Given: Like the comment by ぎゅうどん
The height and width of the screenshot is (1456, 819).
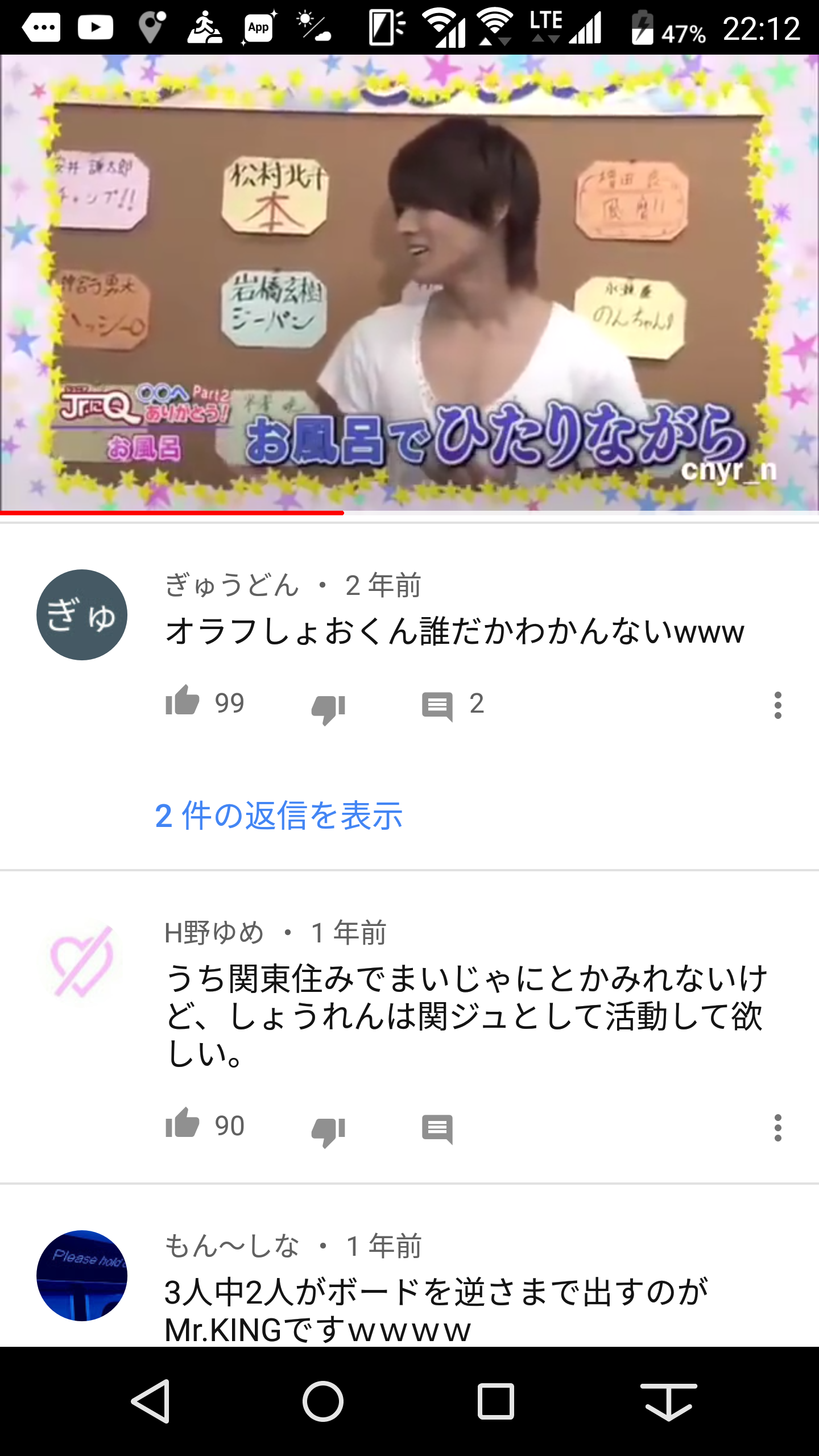Looking at the screenshot, I should 182,702.
